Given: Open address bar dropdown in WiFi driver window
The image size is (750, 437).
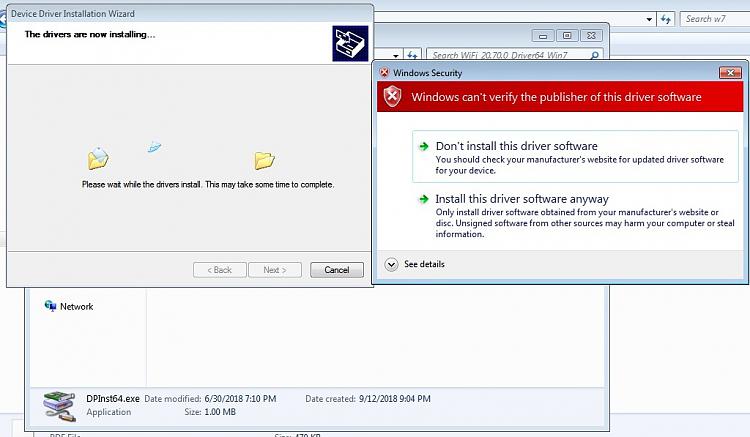Looking at the screenshot, I should click(x=396, y=55).
